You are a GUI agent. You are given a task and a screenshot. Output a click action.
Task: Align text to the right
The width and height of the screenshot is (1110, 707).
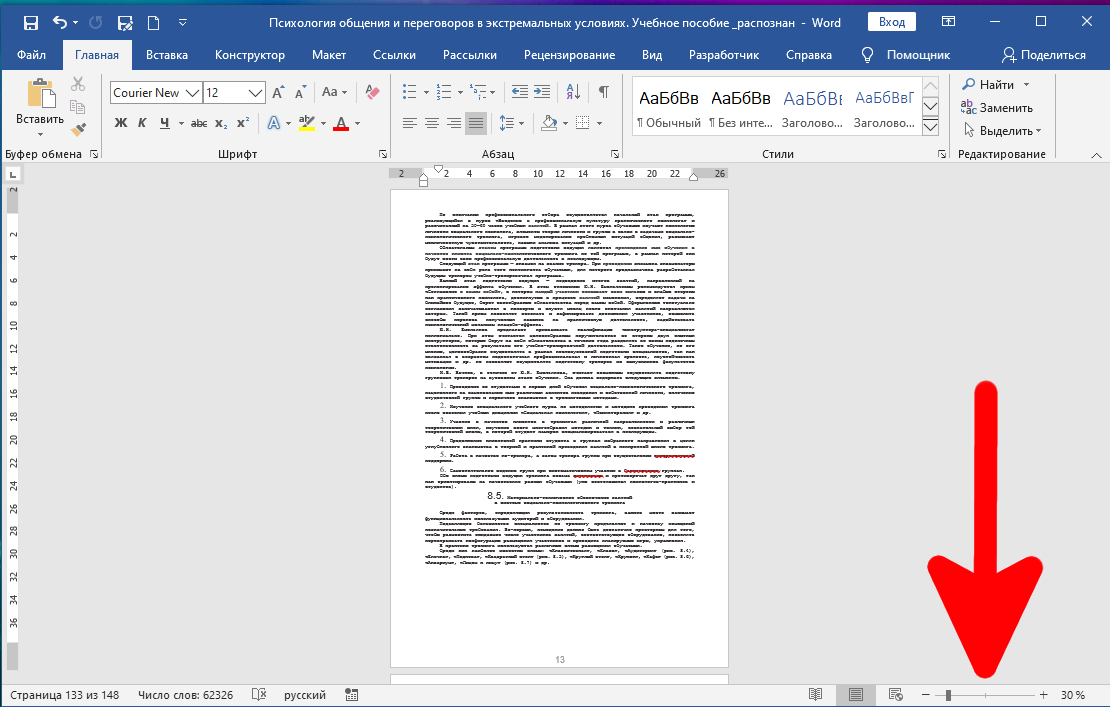click(x=454, y=123)
